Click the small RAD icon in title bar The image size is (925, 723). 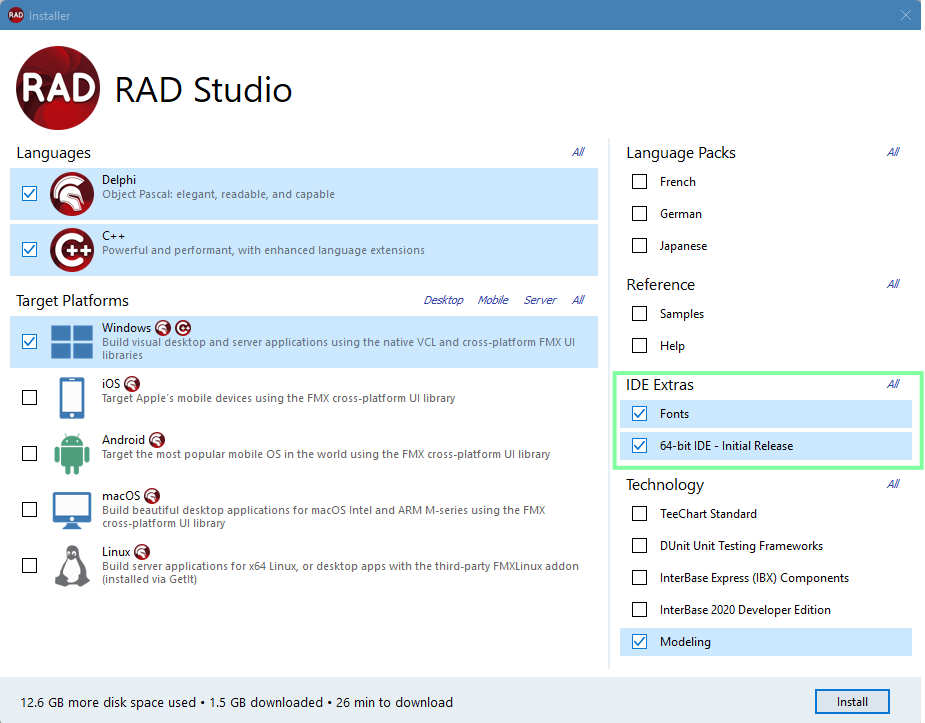point(16,15)
